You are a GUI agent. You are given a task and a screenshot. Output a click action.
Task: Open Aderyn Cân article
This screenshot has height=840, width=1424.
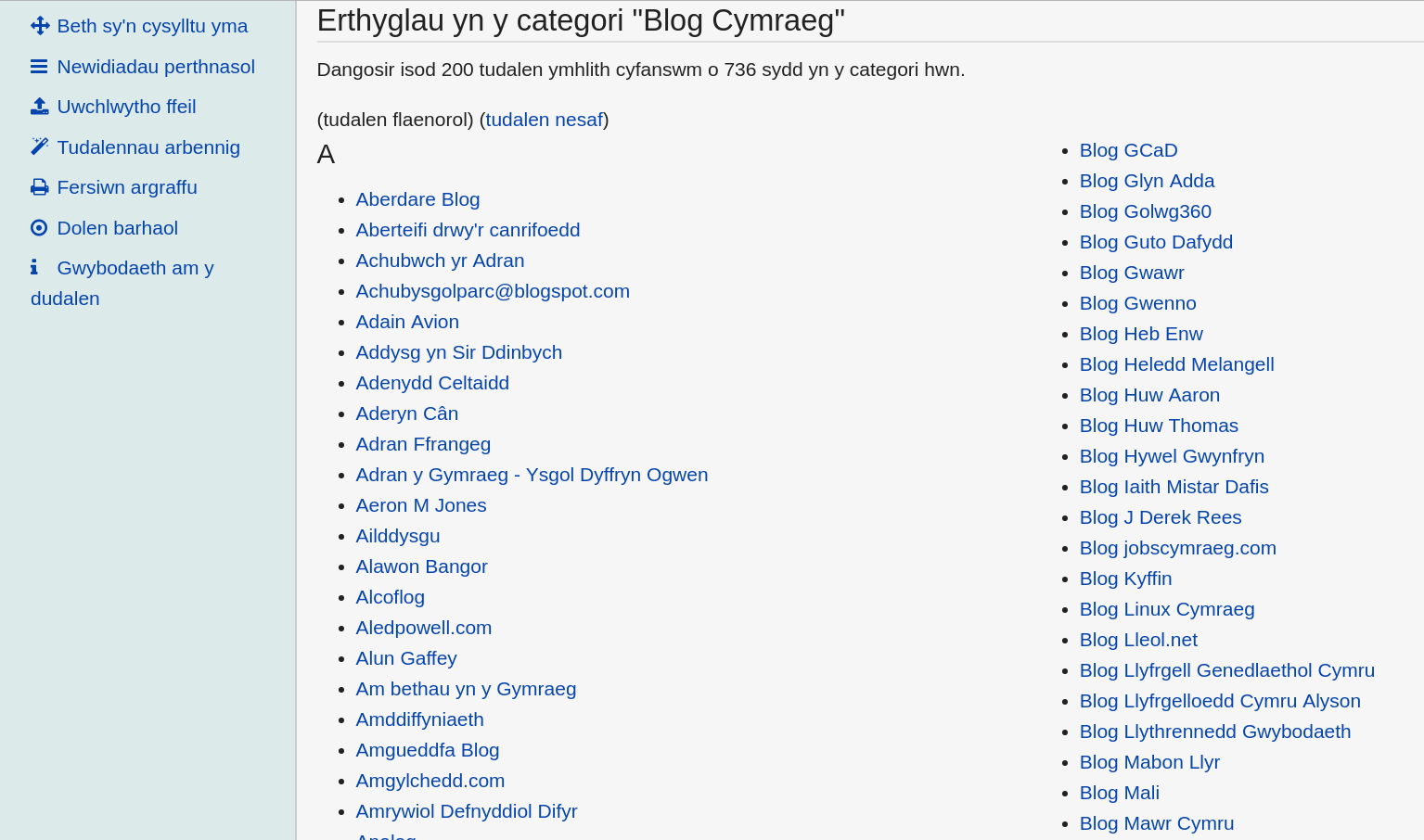point(407,414)
